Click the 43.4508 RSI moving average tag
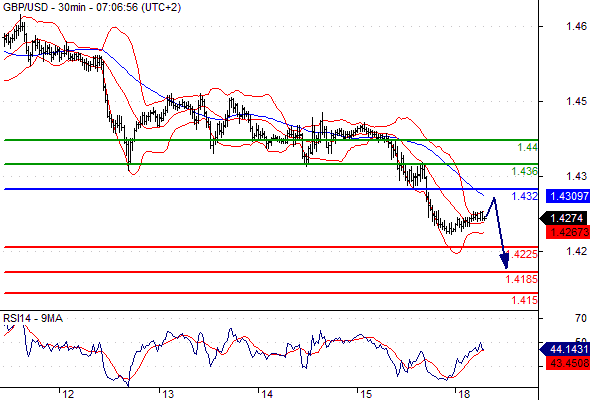The height and width of the screenshot is (400, 590). 568,363
